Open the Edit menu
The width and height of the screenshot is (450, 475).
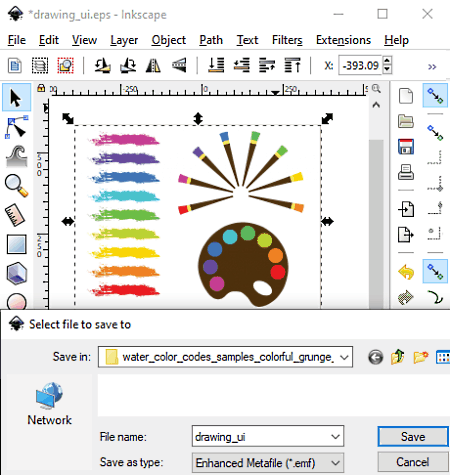pos(49,40)
